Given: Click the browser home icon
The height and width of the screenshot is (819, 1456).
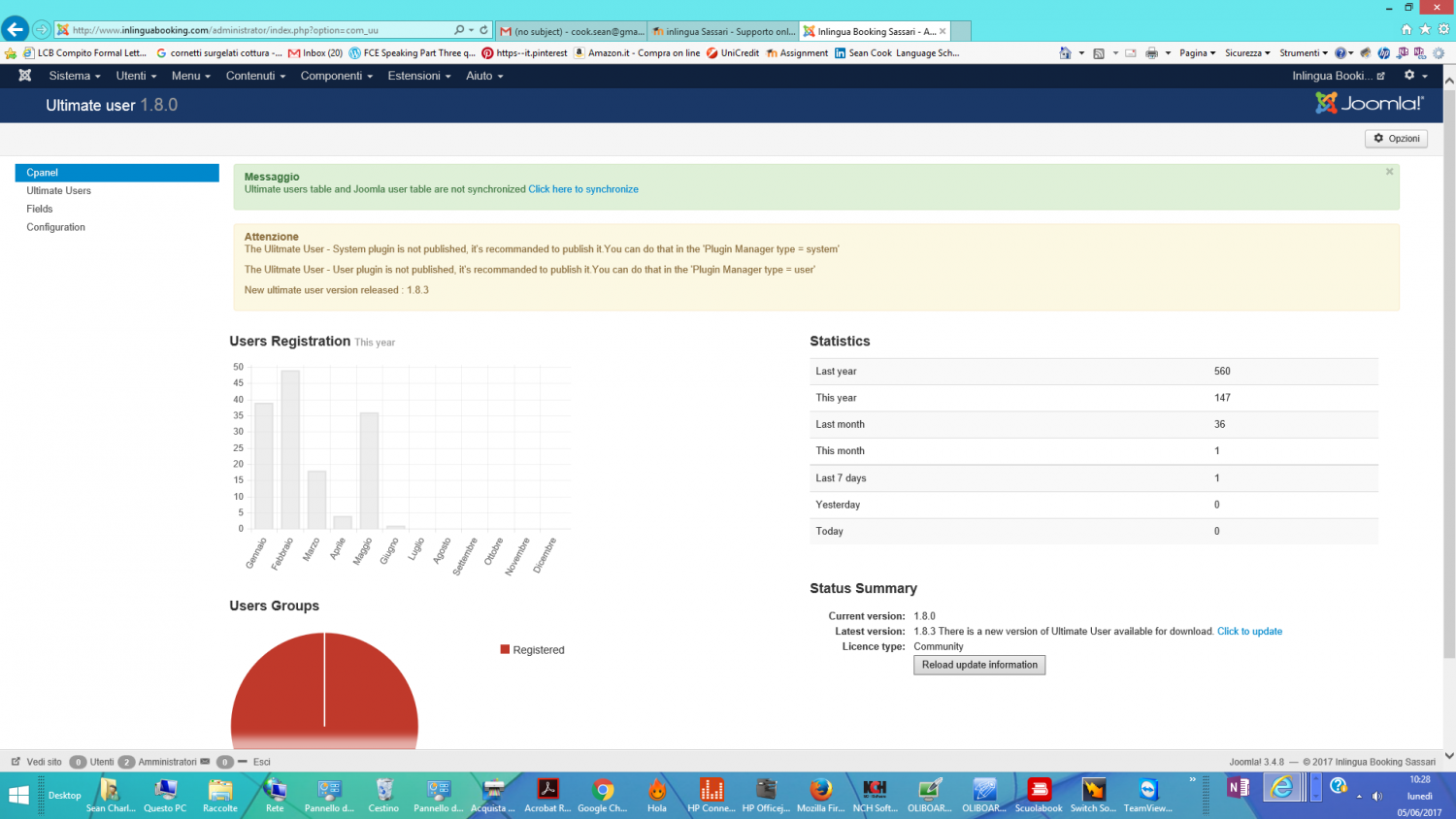Looking at the screenshot, I should (1406, 30).
